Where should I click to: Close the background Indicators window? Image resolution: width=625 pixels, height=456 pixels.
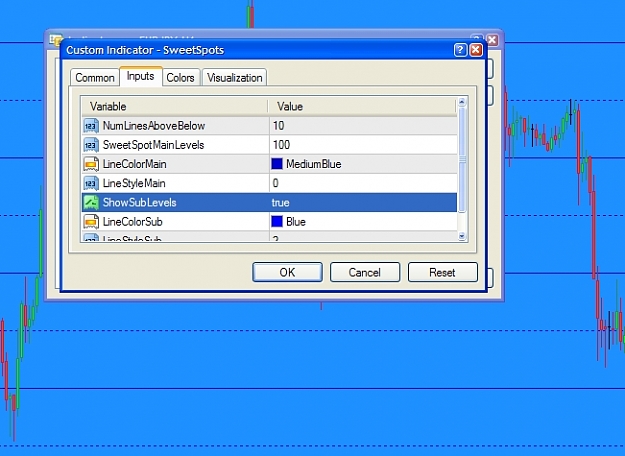point(493,40)
